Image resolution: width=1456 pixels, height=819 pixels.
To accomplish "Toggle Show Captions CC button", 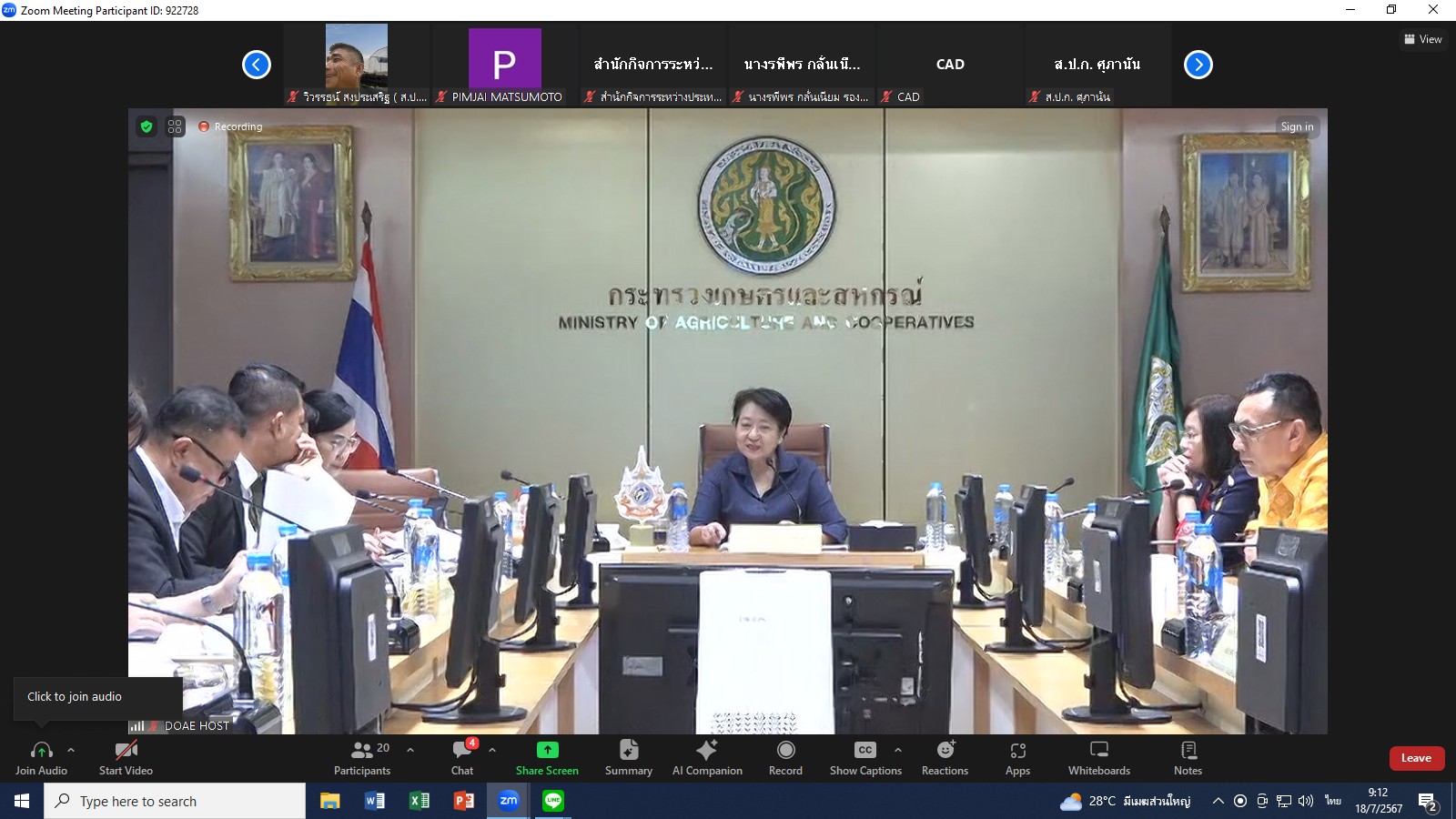I will pyautogui.click(x=865, y=758).
